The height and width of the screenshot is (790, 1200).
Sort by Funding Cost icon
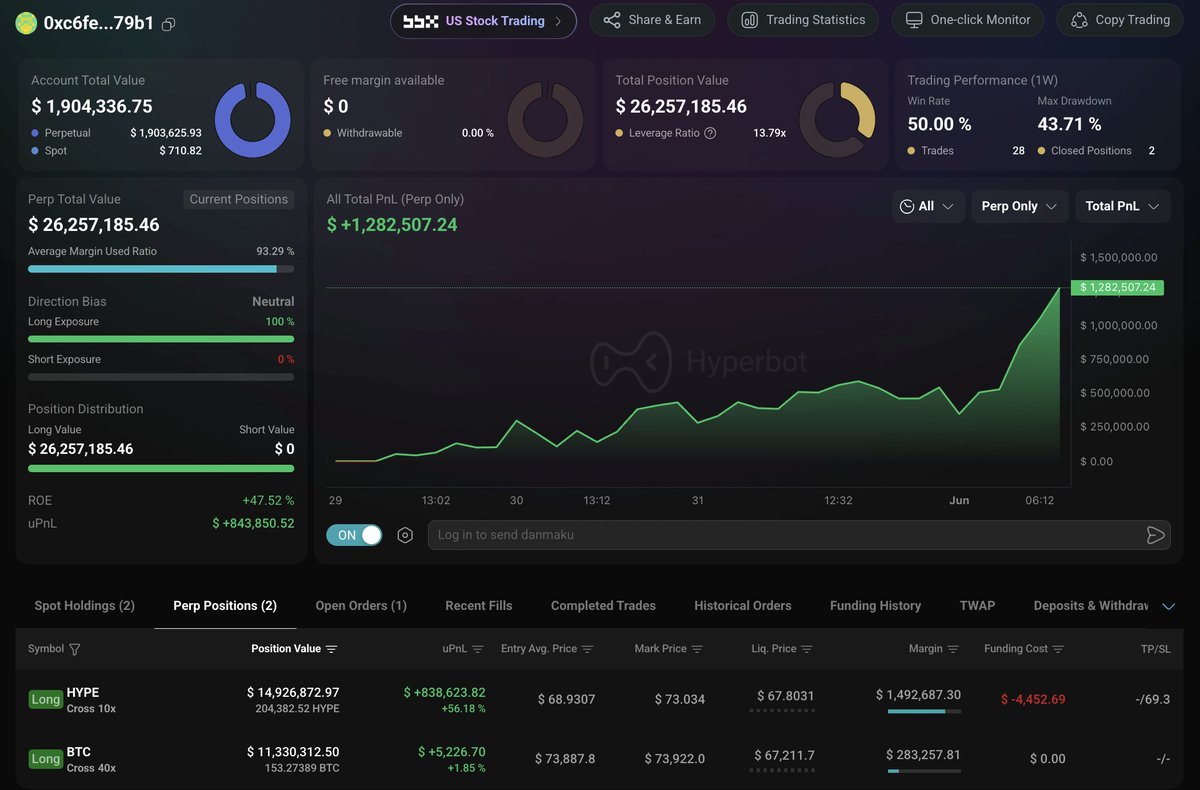click(x=1058, y=649)
